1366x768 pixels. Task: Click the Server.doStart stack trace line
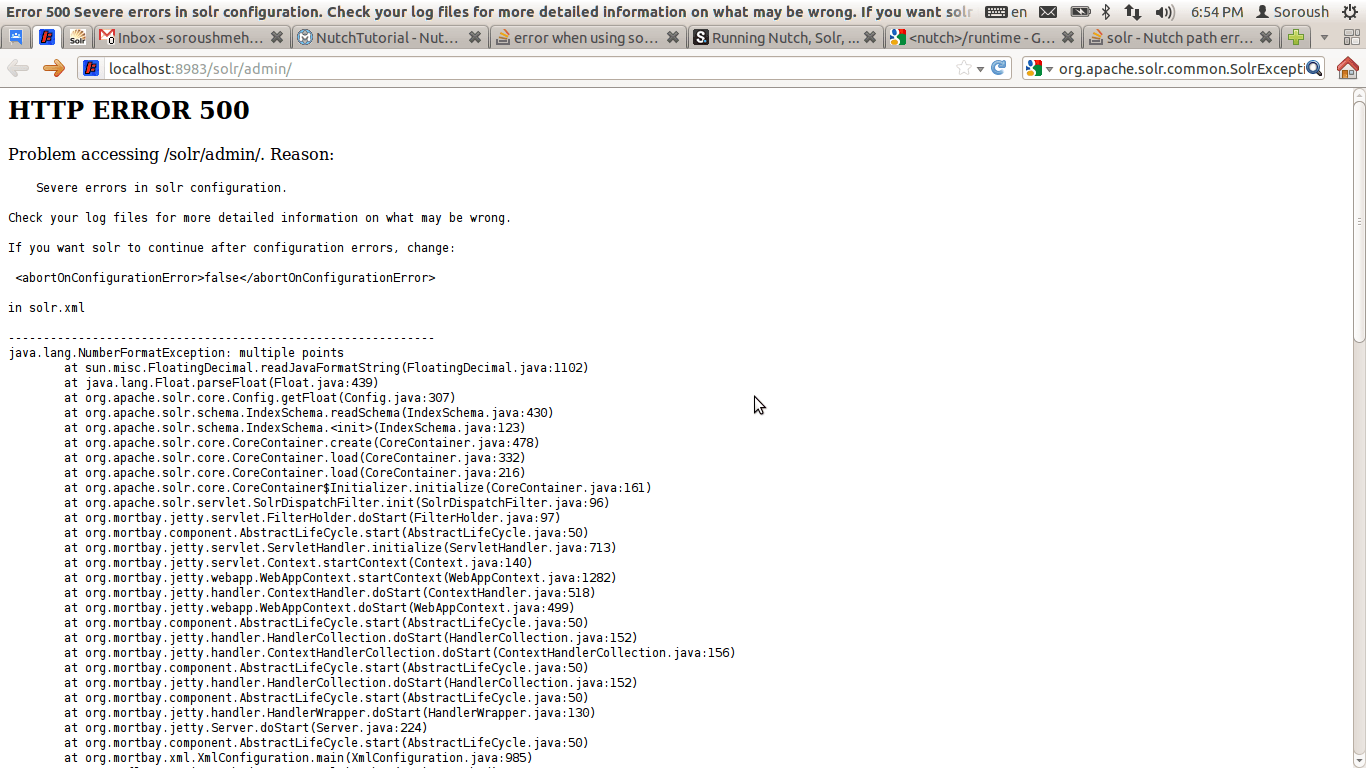[245, 728]
